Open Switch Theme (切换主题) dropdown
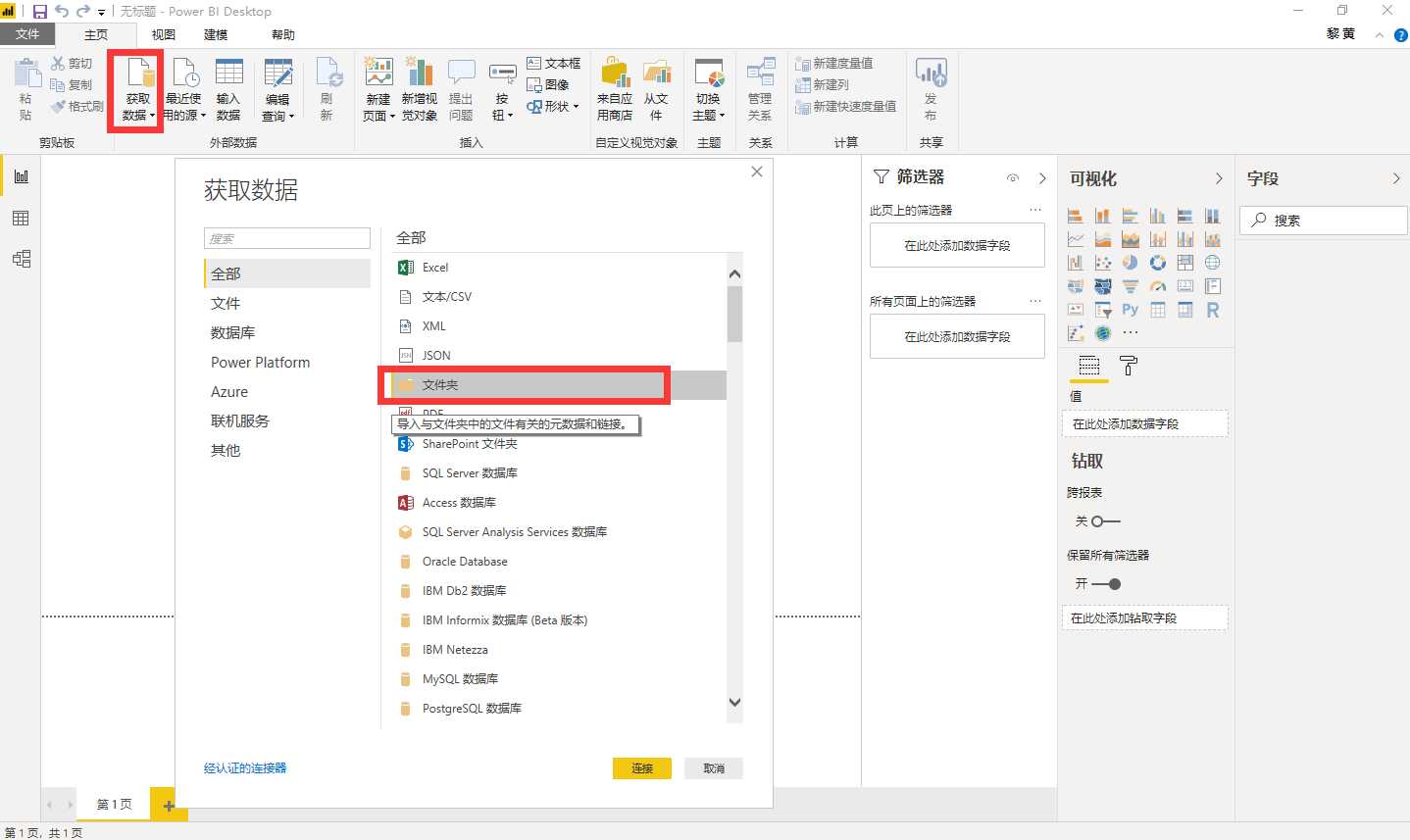Screen dimensions: 1410x840 click(x=709, y=90)
